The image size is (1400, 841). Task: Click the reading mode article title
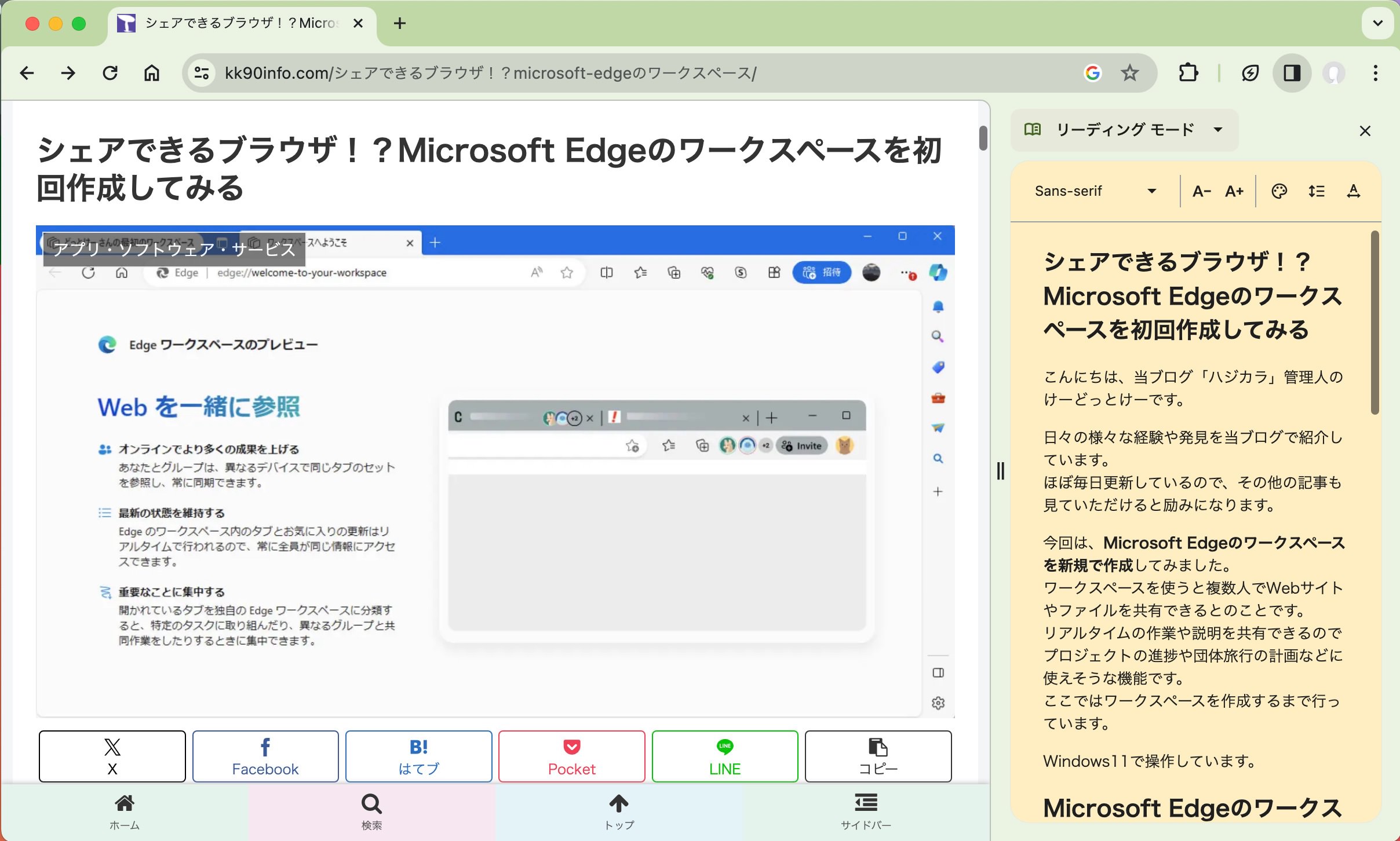coord(1193,295)
